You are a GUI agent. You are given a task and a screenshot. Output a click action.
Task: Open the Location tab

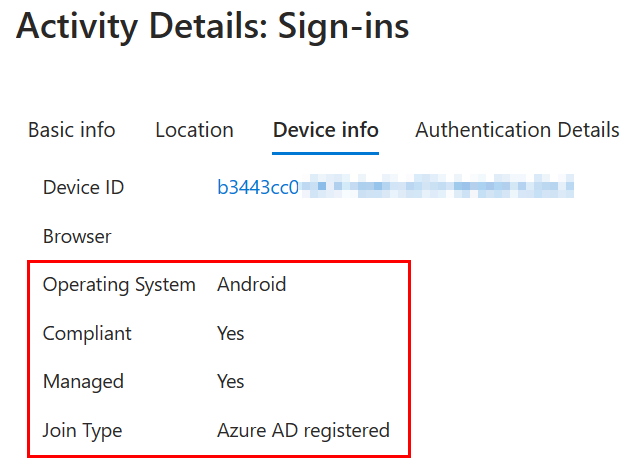point(194,130)
